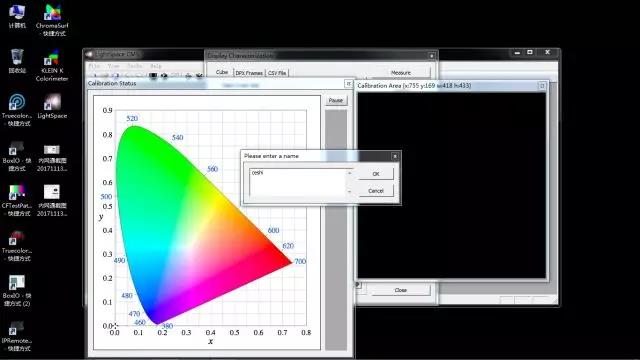The image size is (640, 360).
Task: Open the ChromaSurf desktop shortcut
Action: (52, 20)
